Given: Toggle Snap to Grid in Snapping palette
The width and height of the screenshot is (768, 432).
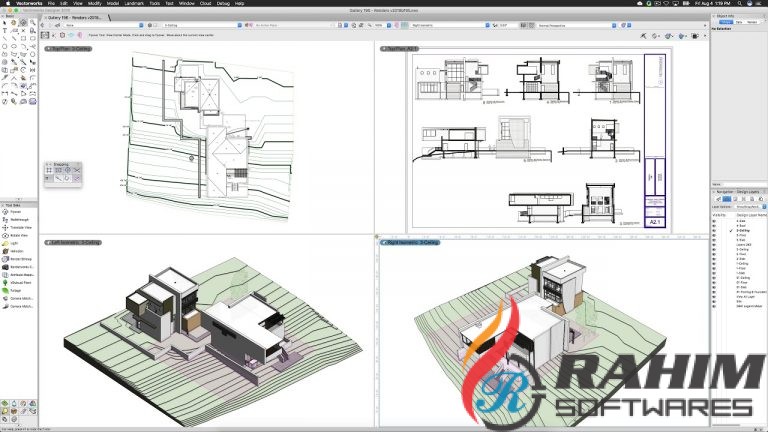Looking at the screenshot, I should (49, 170).
